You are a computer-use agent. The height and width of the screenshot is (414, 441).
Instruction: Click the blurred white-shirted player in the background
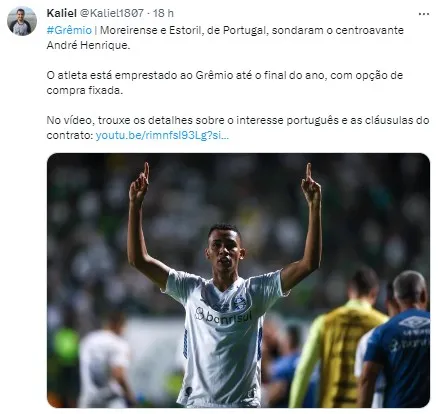click(104, 360)
